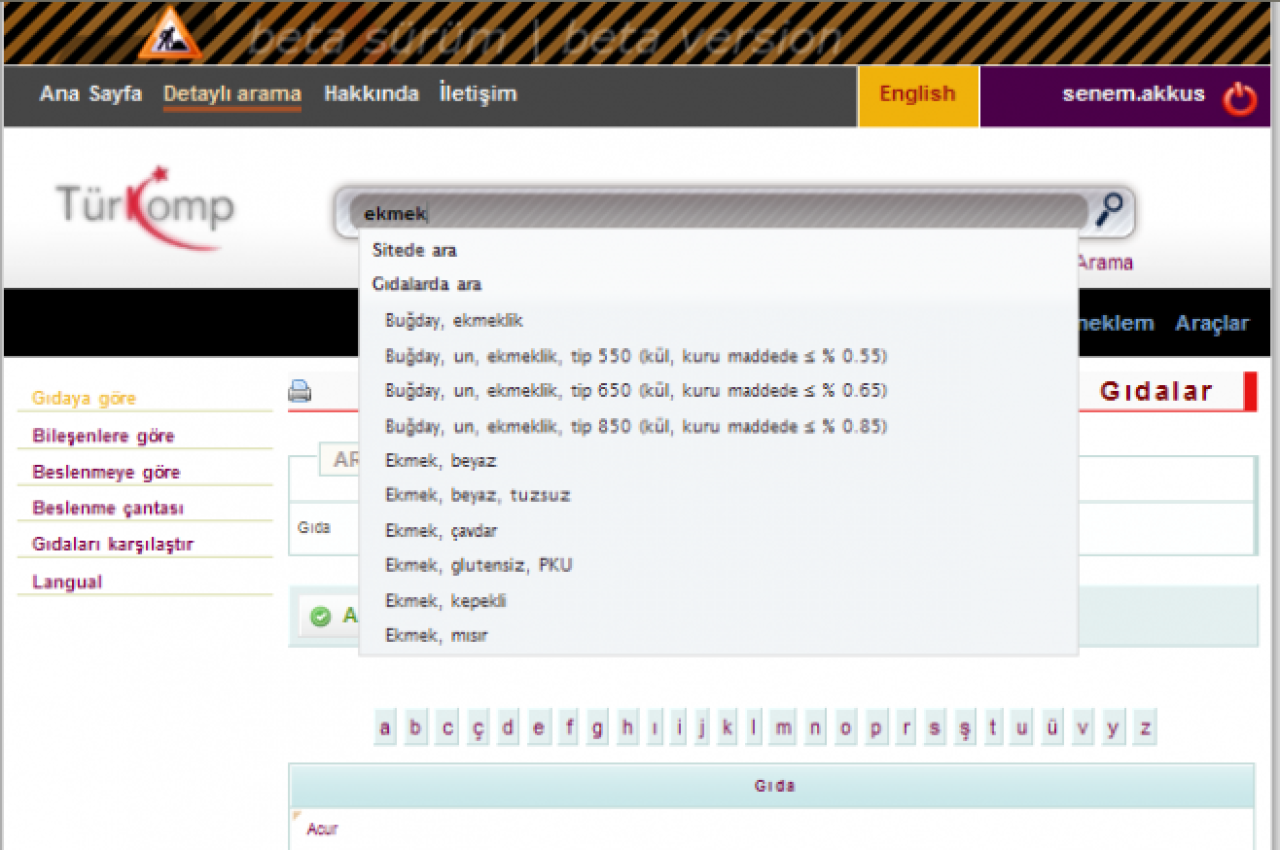Viewport: 1280px width, 850px height.
Task: Open the Araçlar menu
Action: coord(1212,323)
